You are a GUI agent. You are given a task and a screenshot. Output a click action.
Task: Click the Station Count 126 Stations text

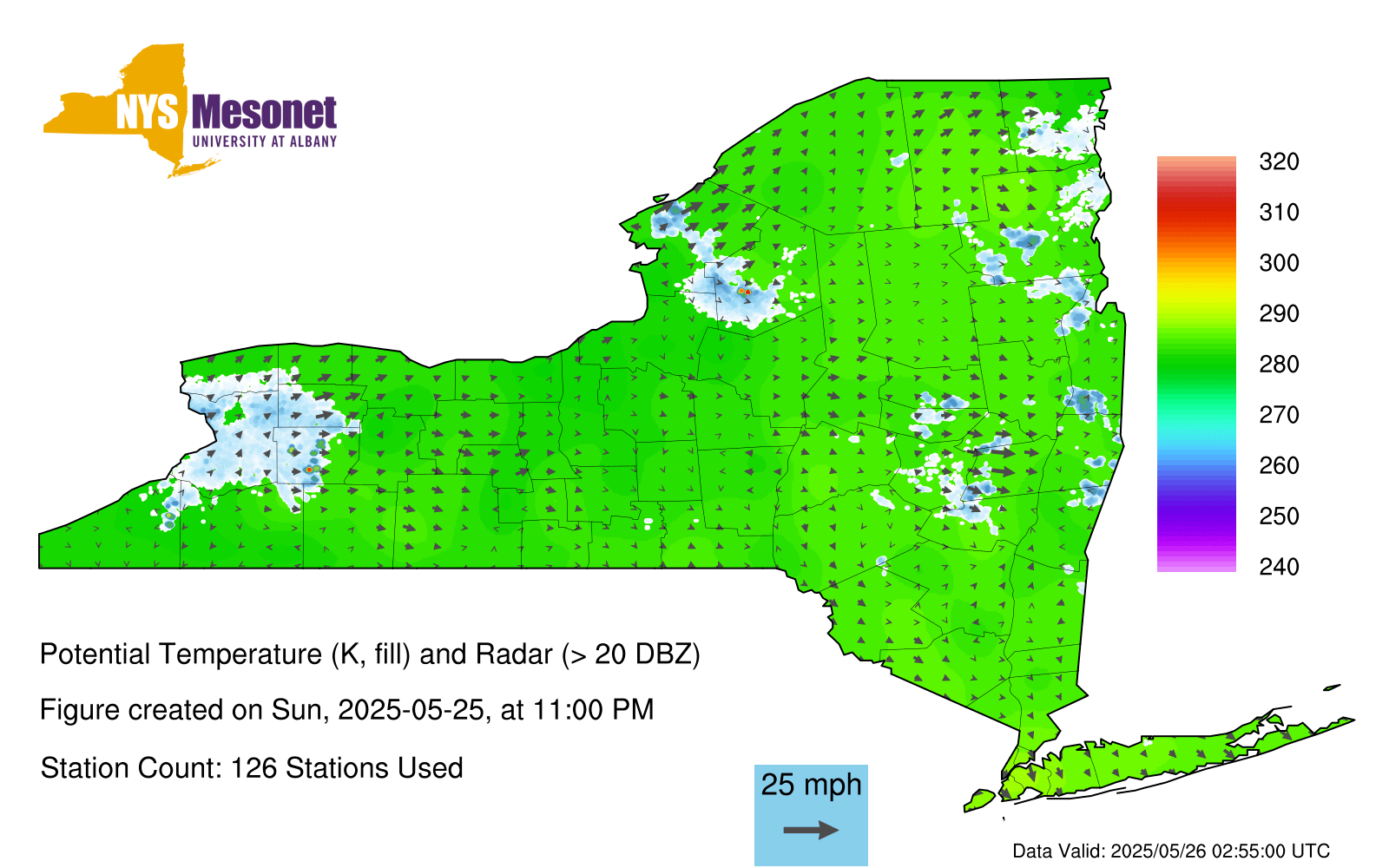coord(252,768)
